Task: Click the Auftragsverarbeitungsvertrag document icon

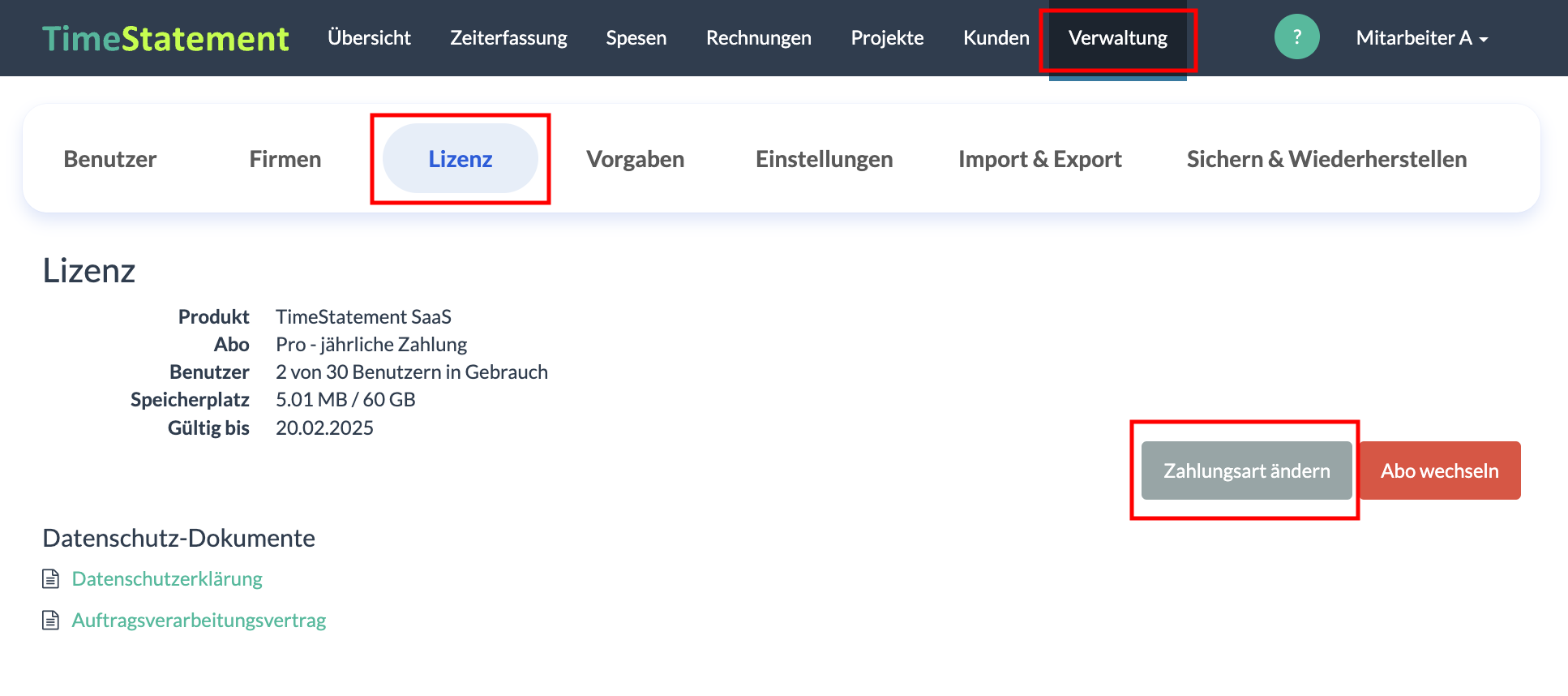Action: [51, 620]
